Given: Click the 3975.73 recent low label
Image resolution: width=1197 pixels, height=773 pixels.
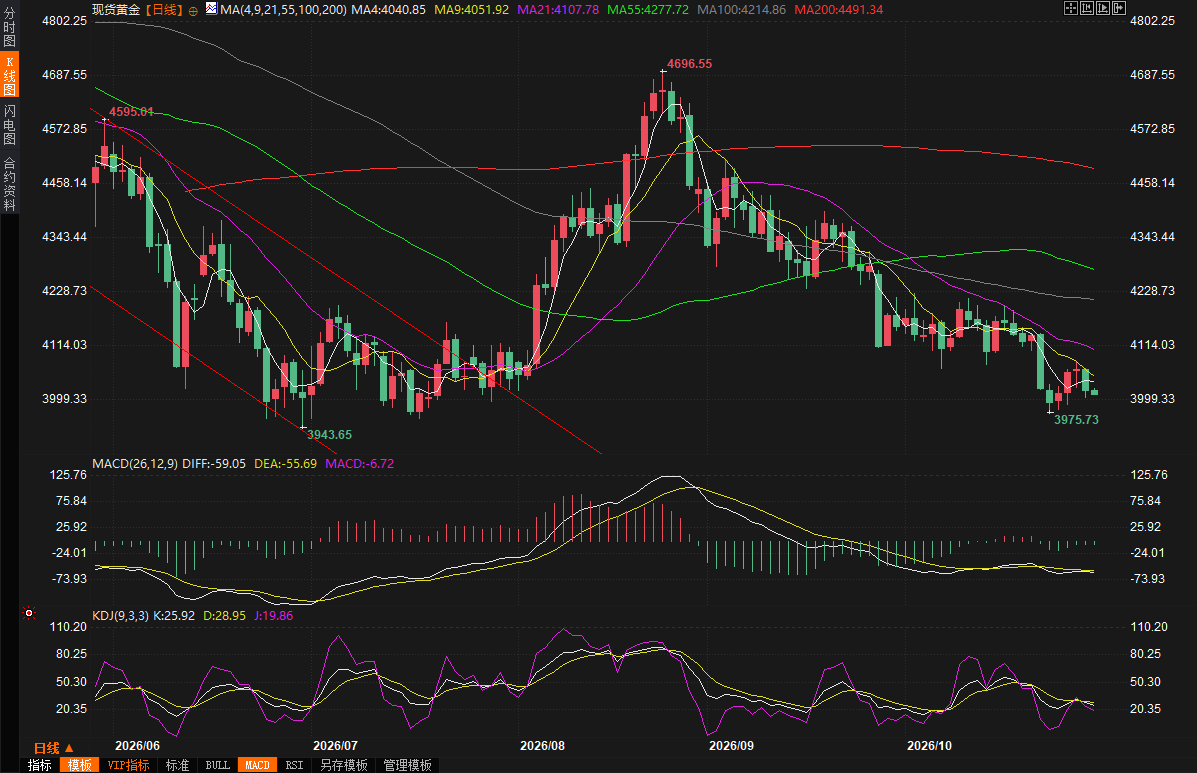Looking at the screenshot, I should pos(1076,420).
